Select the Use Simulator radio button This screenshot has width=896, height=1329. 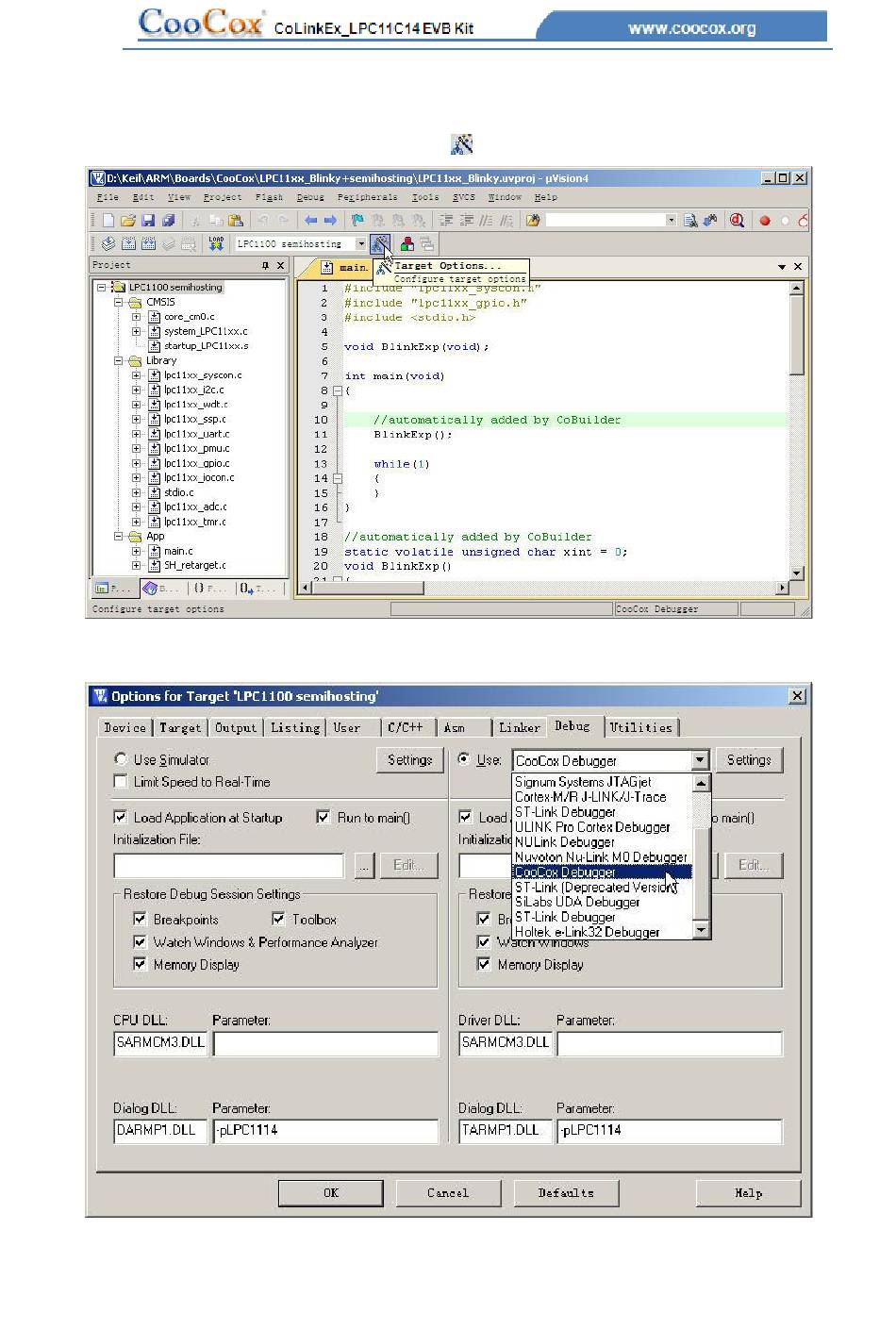(x=120, y=759)
